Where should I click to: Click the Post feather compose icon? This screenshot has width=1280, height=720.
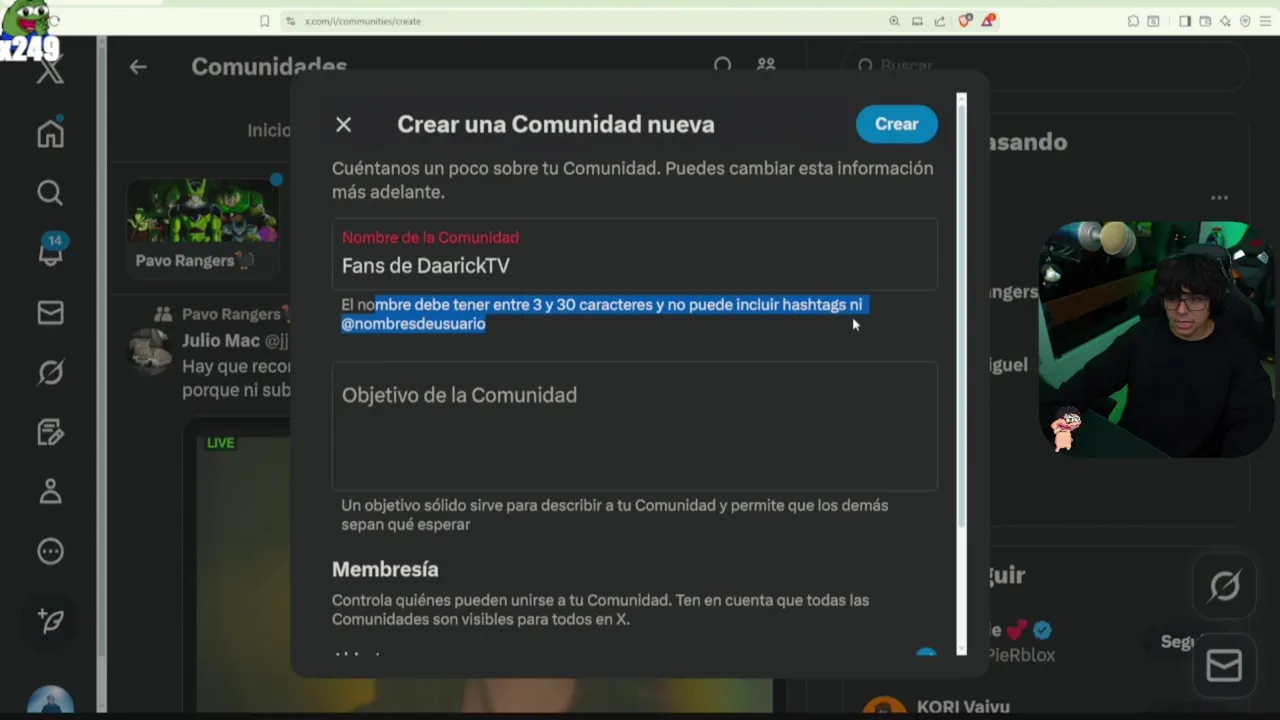[50, 620]
